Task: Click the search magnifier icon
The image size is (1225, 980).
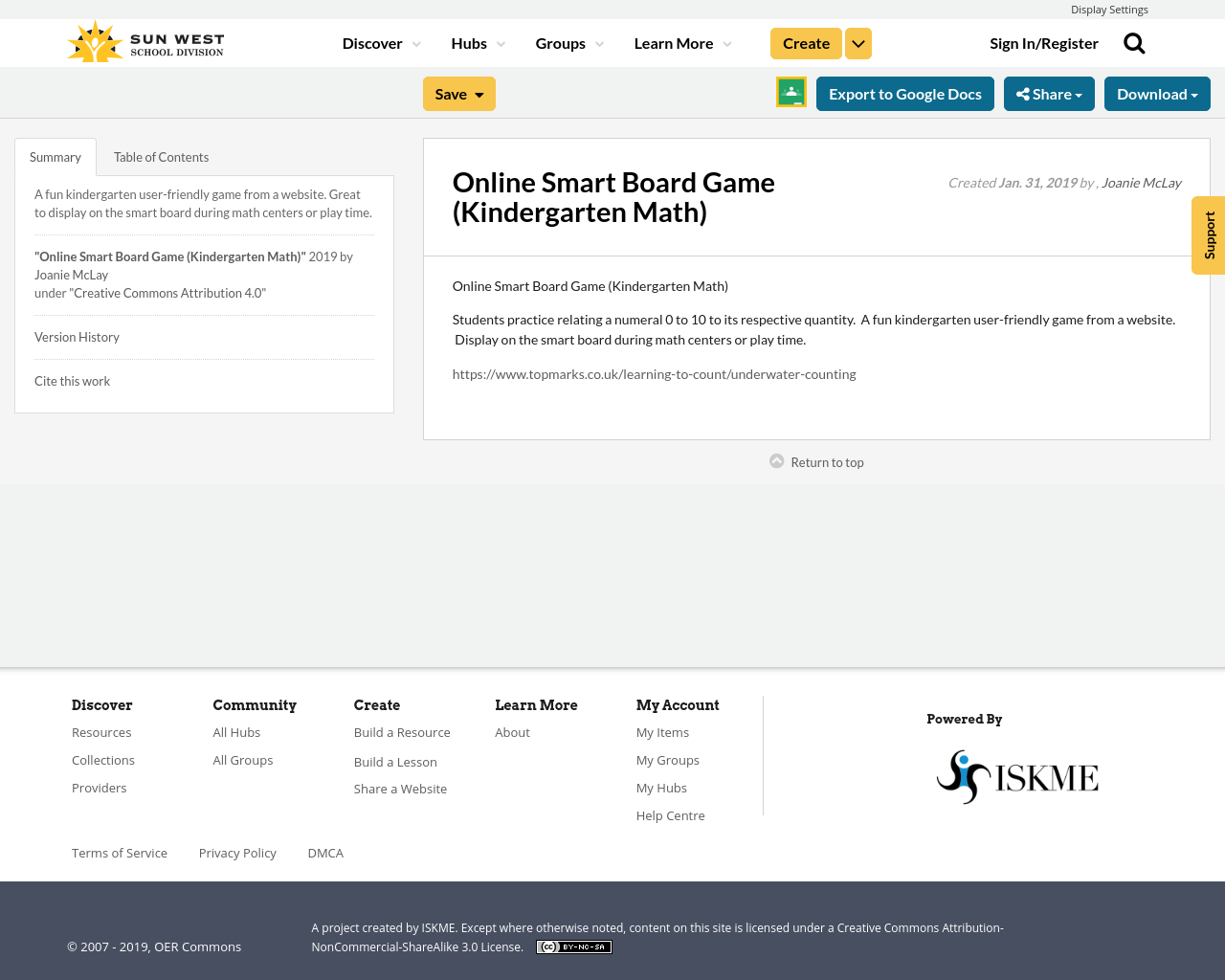Action: pyautogui.click(x=1134, y=43)
